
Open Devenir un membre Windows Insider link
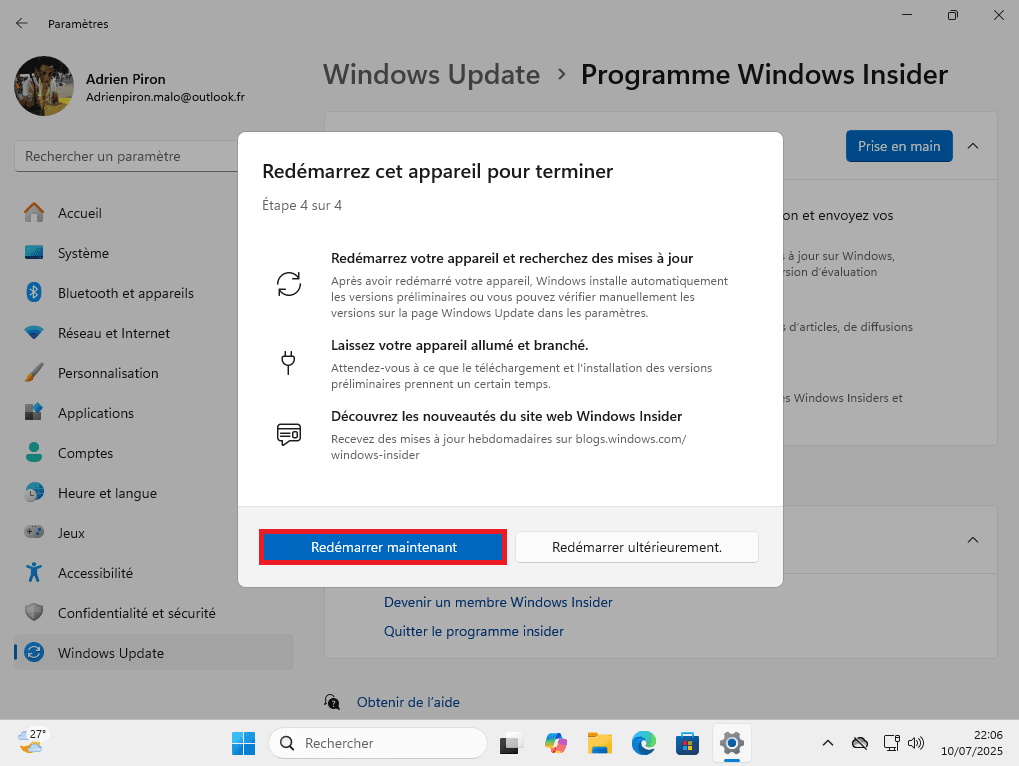[498, 602]
